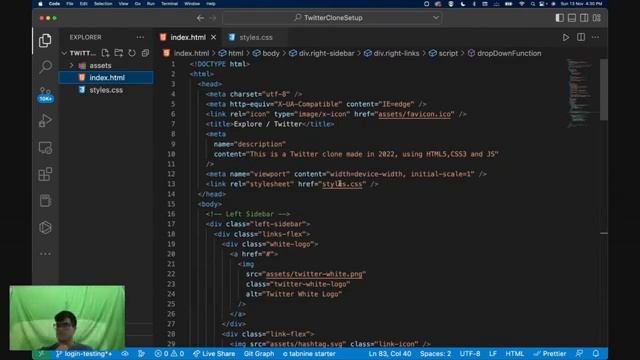Start Live Share from status bar
Image resolution: width=640 pixels, height=360 pixels.
point(214,353)
